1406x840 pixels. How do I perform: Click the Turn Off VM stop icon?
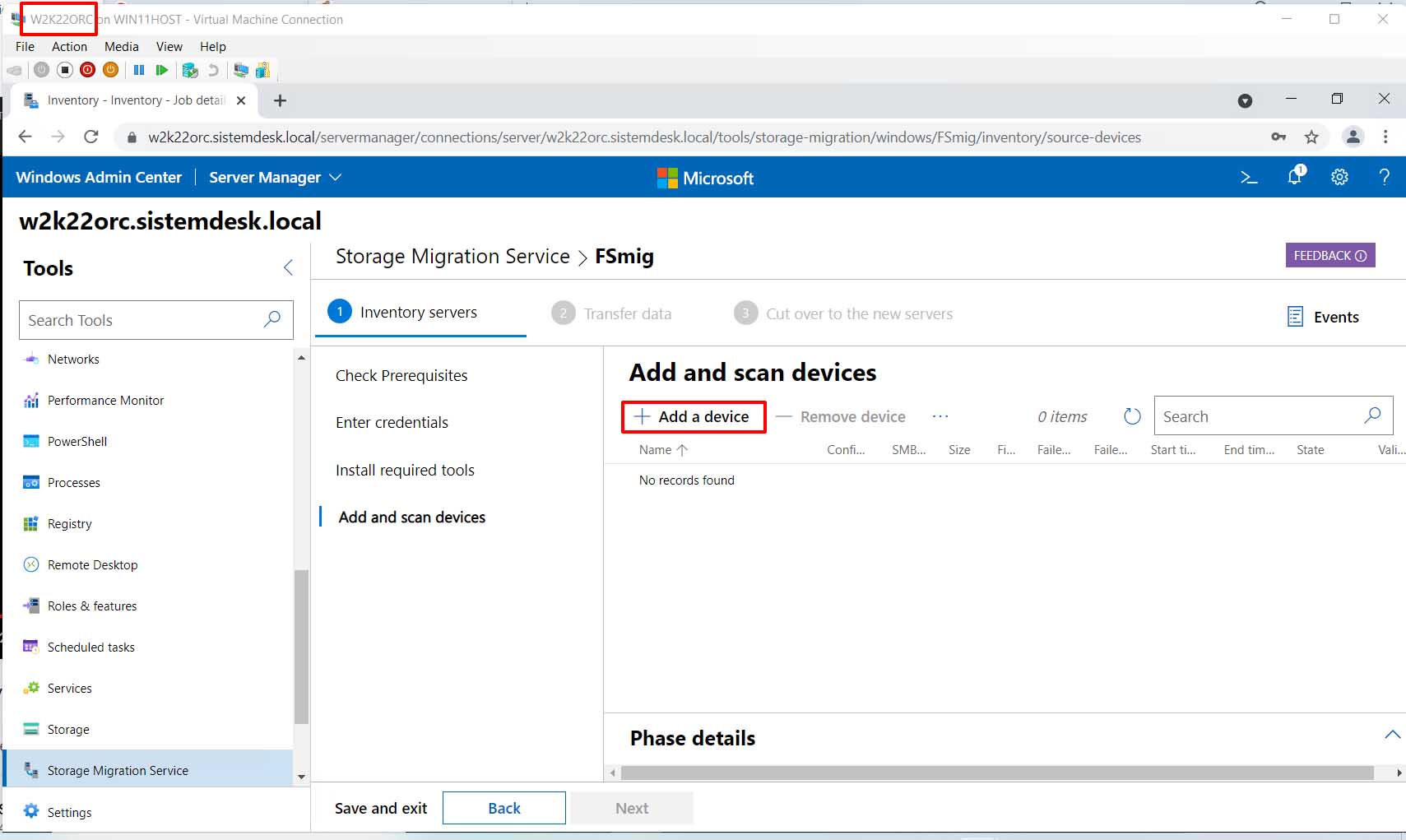(x=65, y=70)
